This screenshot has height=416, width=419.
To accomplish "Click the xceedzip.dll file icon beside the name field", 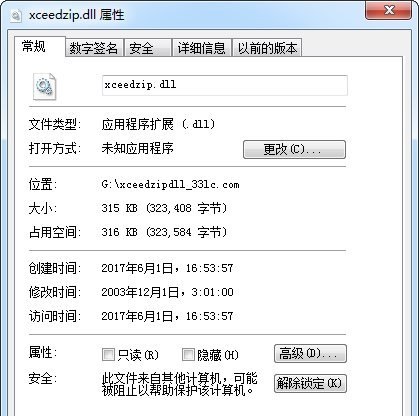I will [x=44, y=86].
